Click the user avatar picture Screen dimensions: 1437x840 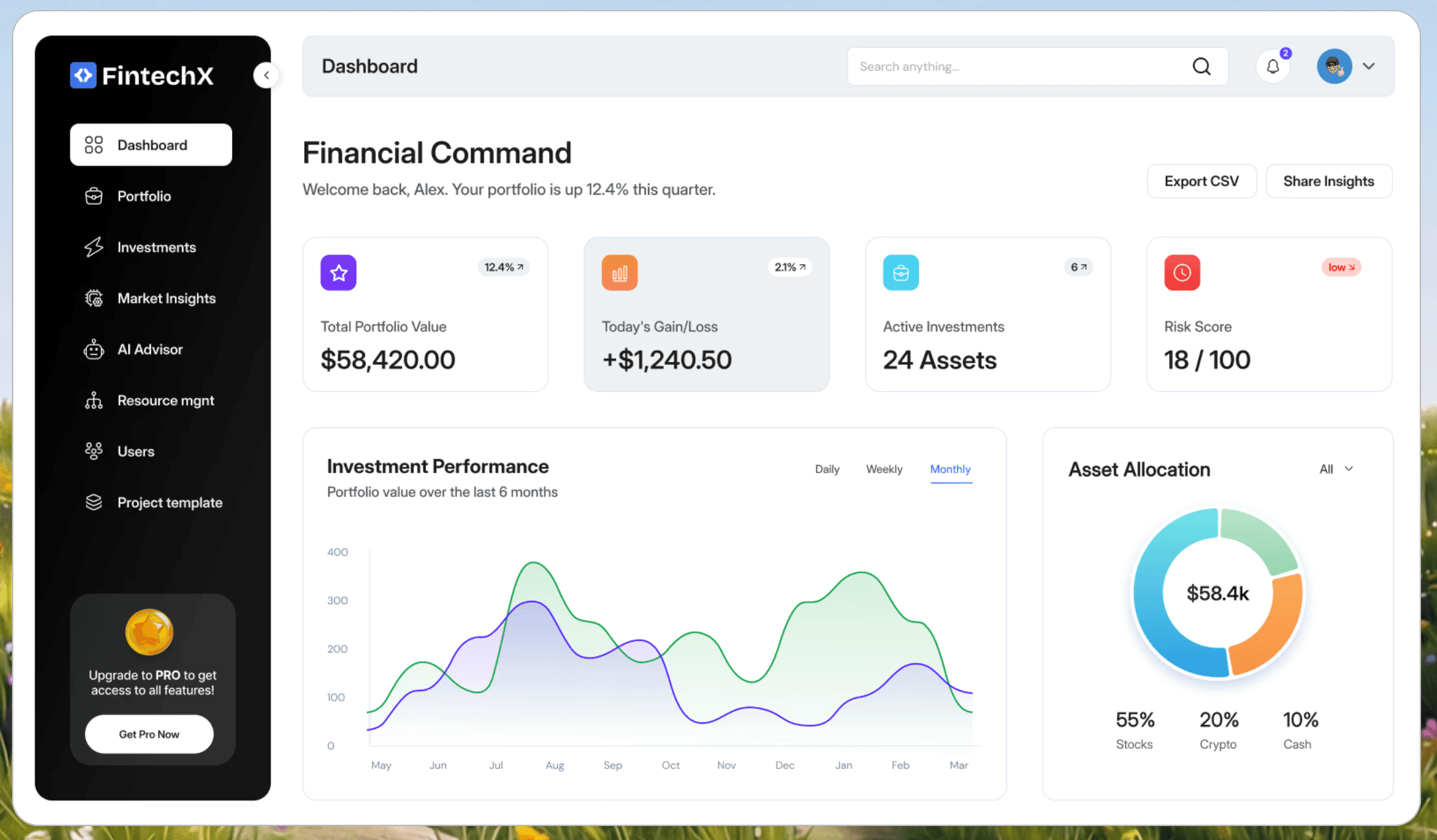click(x=1335, y=66)
